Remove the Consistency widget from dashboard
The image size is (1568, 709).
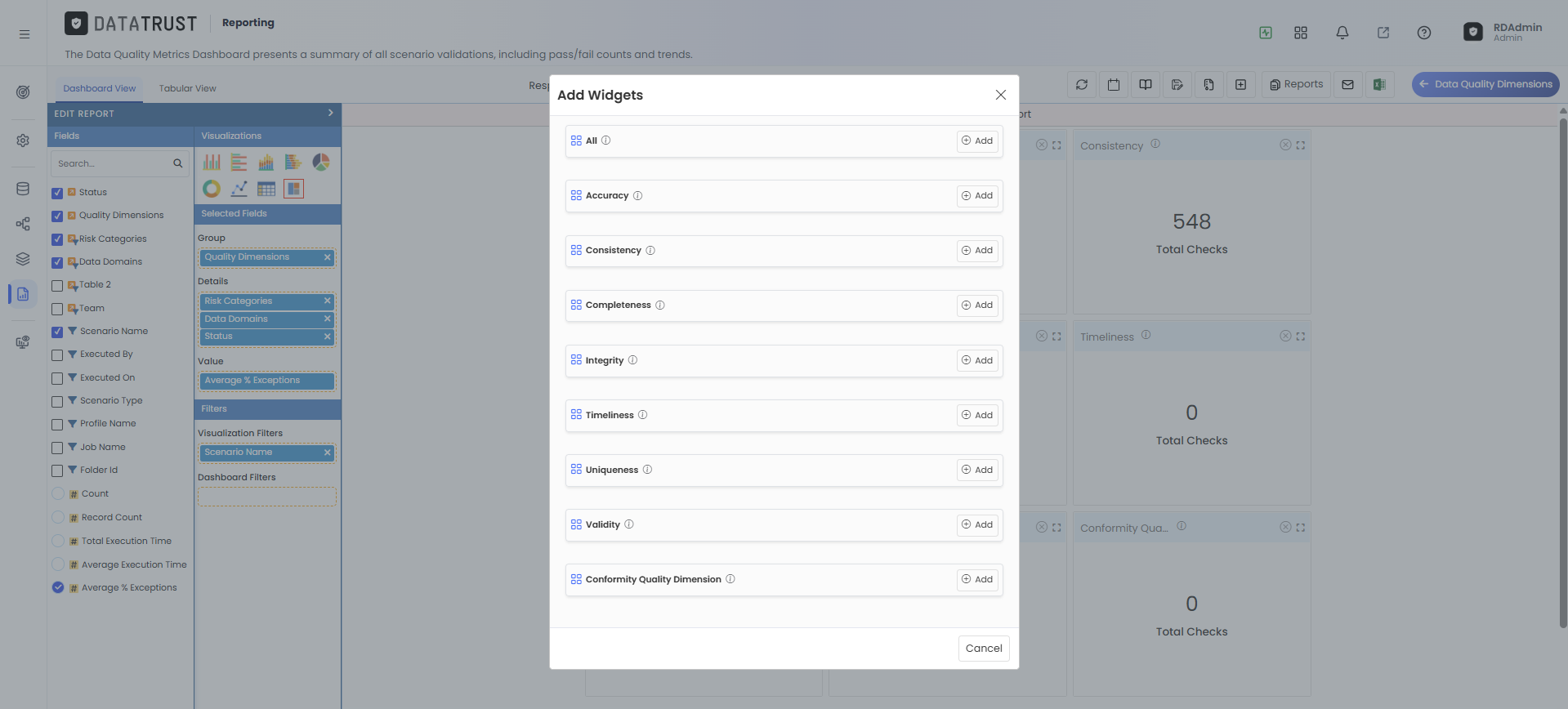pos(1285,145)
